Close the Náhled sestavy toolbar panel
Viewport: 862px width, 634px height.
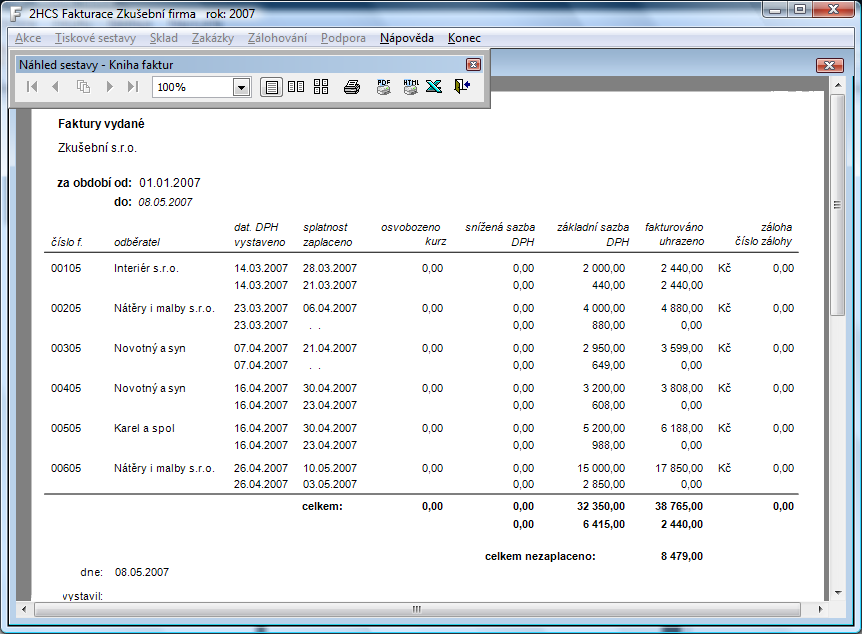point(474,64)
